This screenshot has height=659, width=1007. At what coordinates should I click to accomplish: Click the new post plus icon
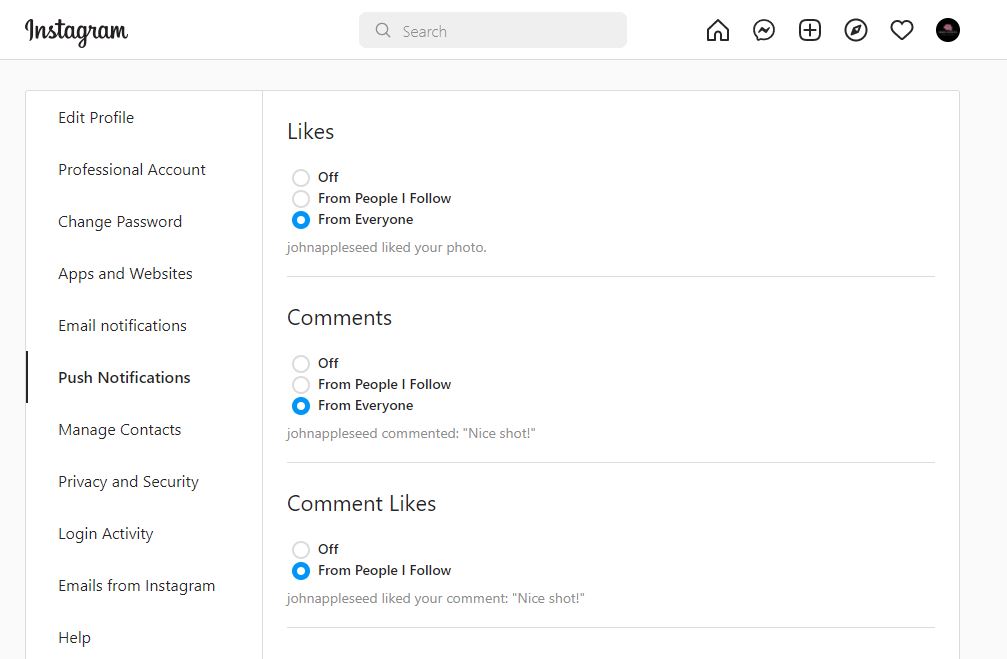[x=810, y=30]
